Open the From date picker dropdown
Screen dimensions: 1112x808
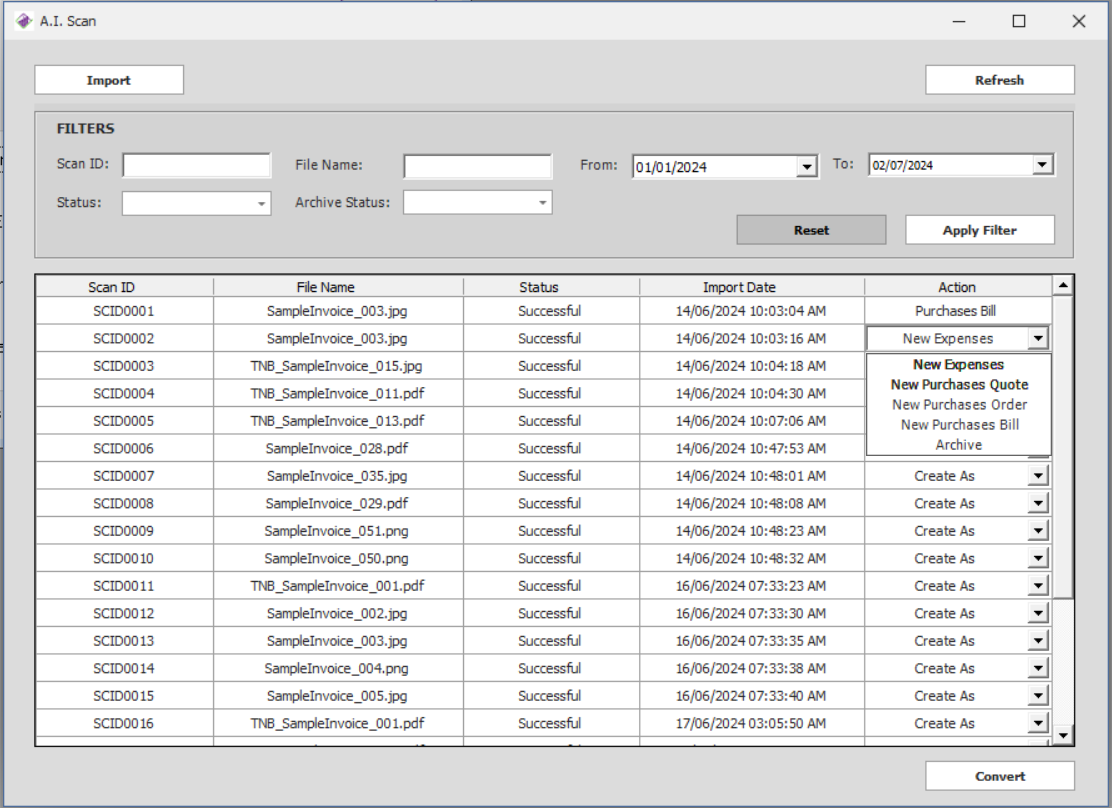pyautogui.click(x=807, y=167)
